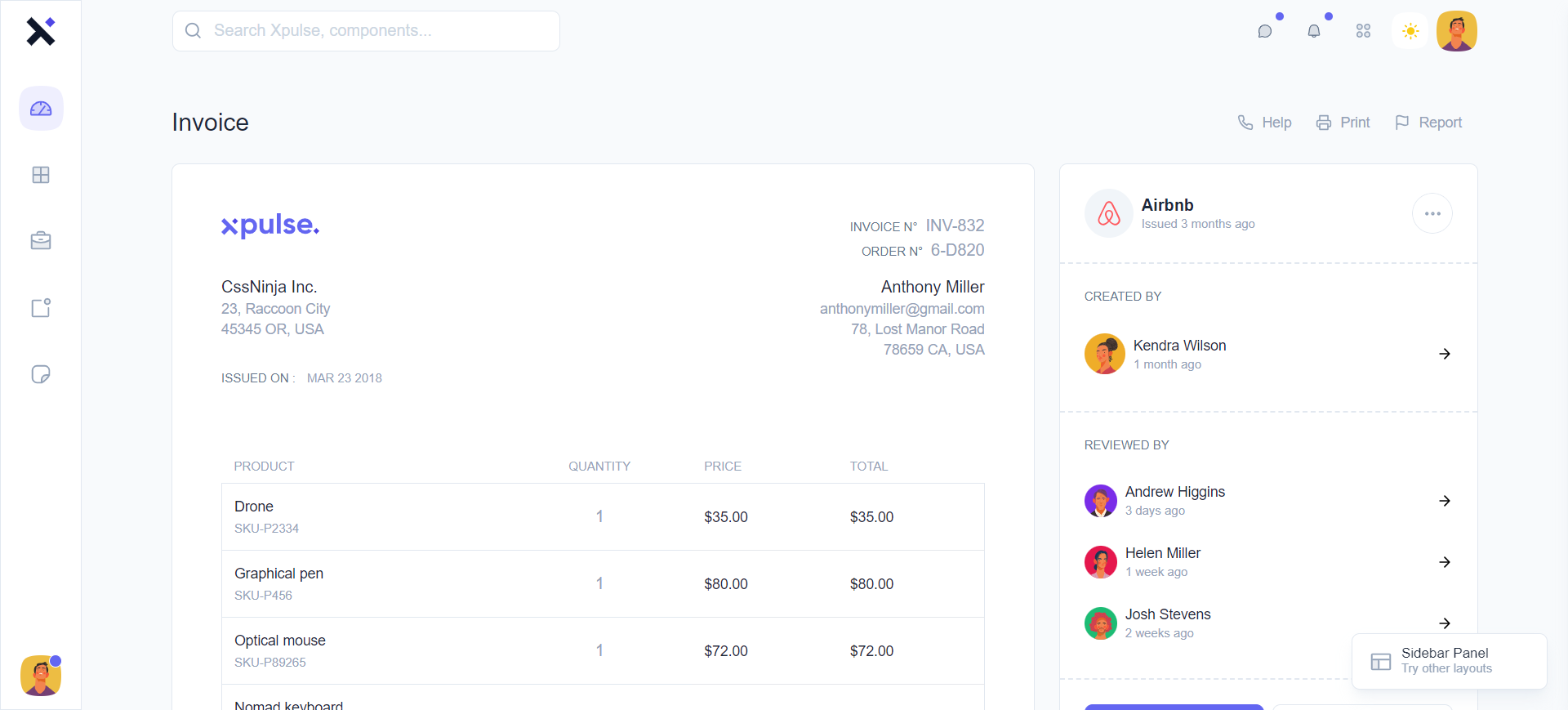
Task: Open the chat messages icon
Action: click(1265, 31)
